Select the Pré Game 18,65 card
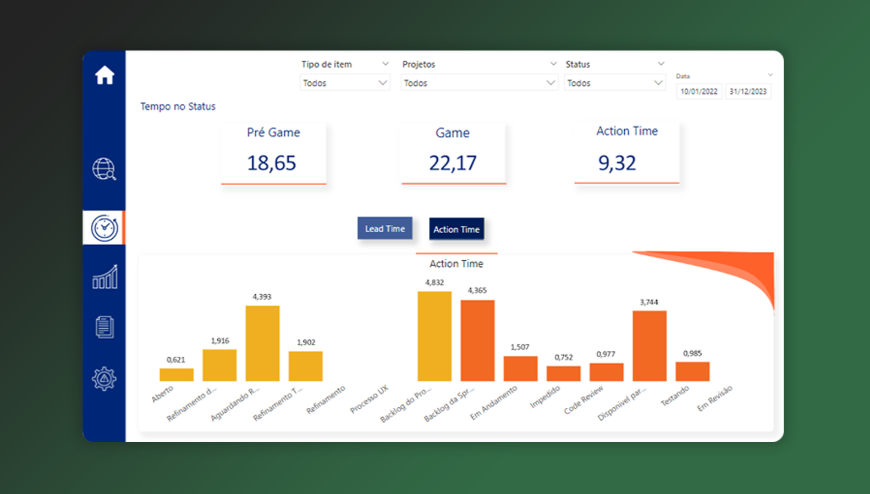Viewport: 870px width, 494px height. tap(274, 153)
